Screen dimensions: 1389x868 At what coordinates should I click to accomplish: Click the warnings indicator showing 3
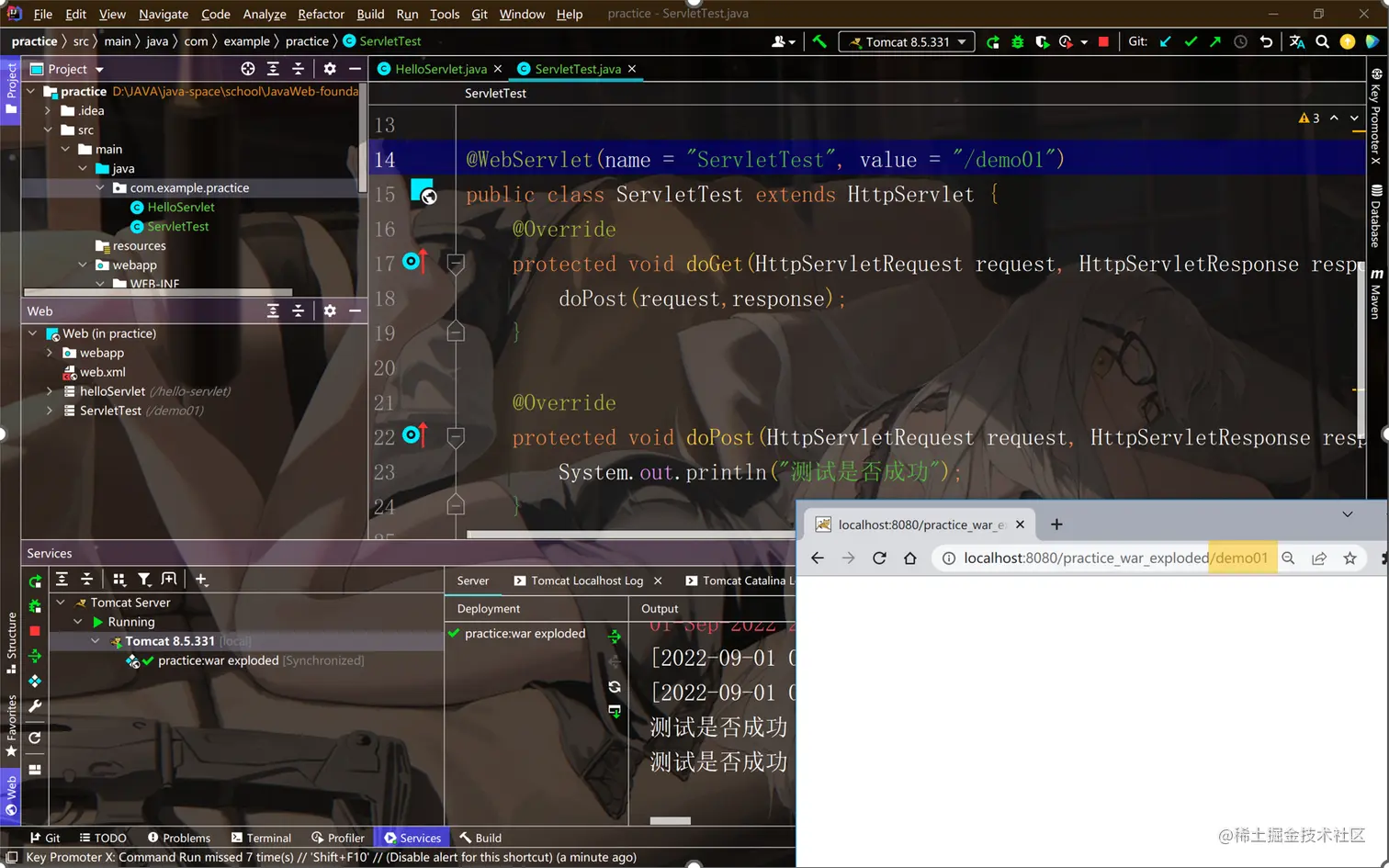click(1309, 118)
